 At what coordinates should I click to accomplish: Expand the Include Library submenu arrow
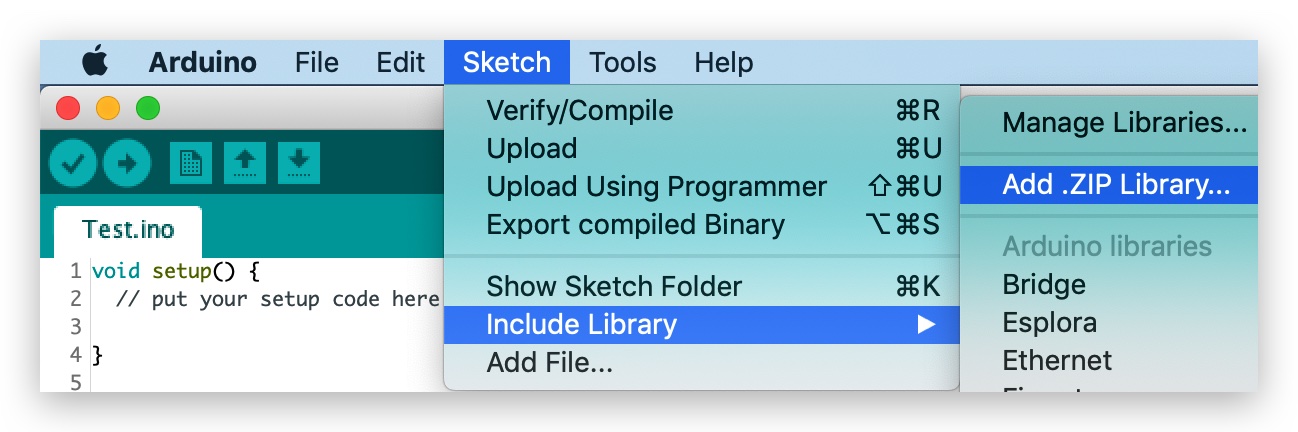coord(927,325)
